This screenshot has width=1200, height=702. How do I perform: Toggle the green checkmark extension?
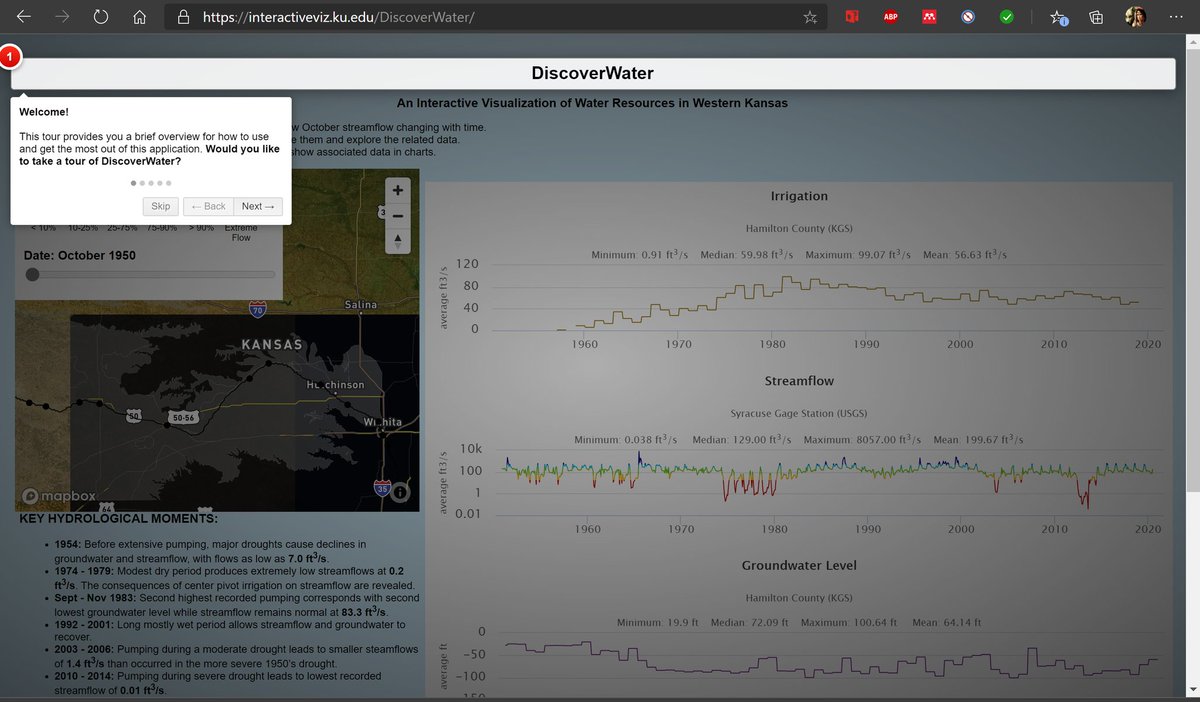pos(1006,16)
